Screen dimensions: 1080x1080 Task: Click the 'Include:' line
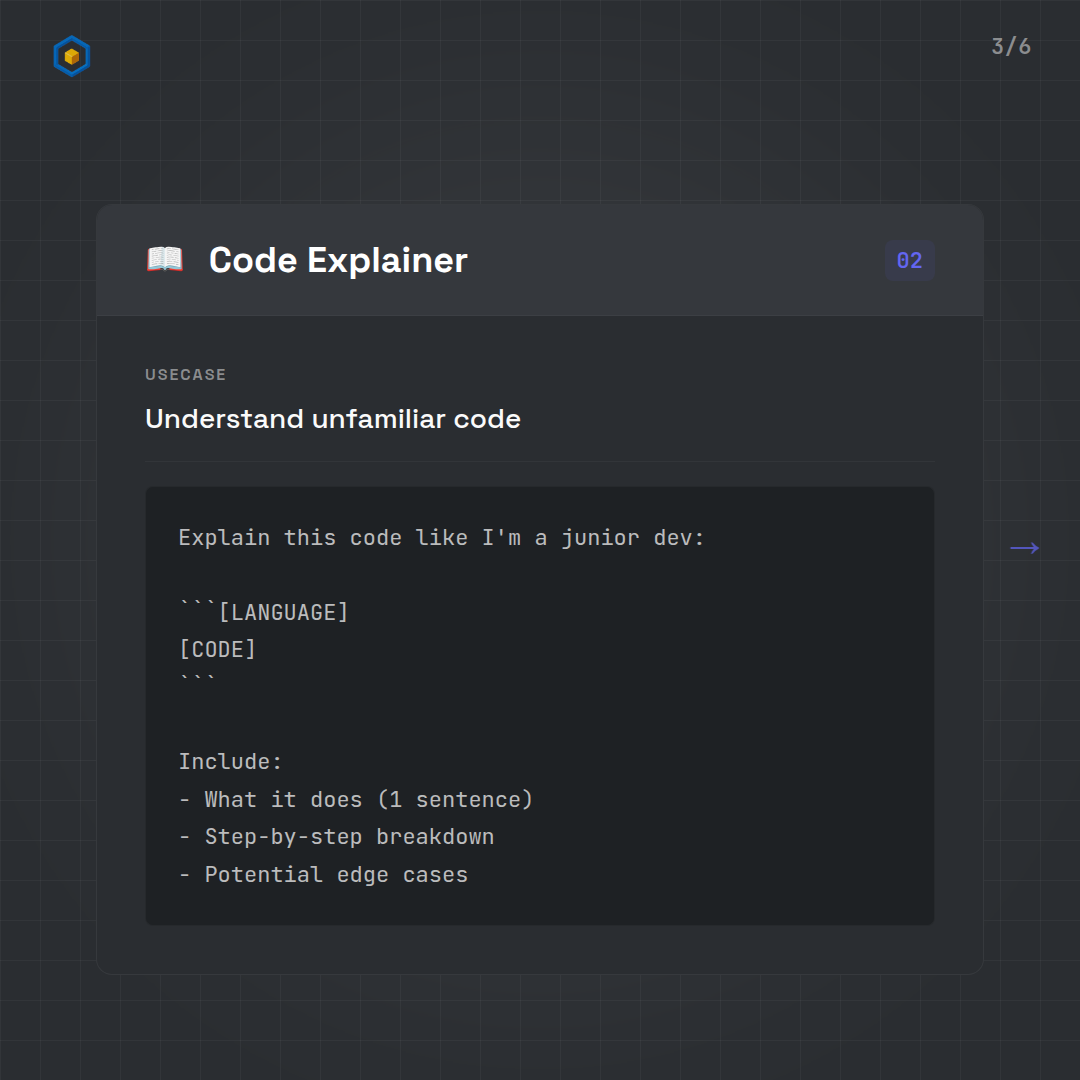click(x=231, y=762)
